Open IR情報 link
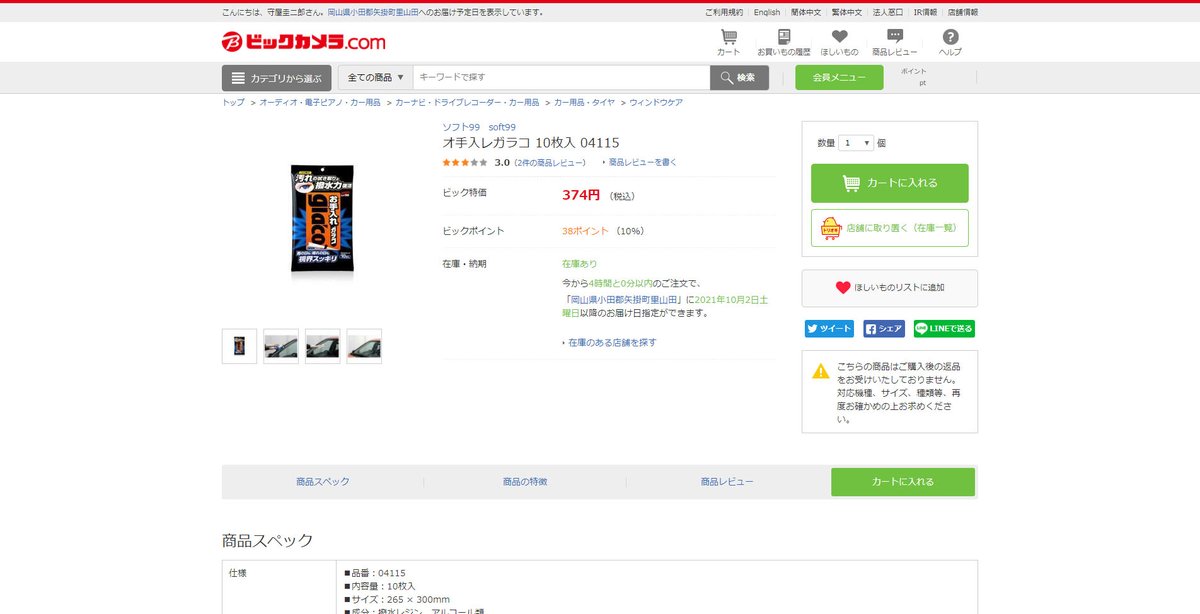 [x=925, y=13]
